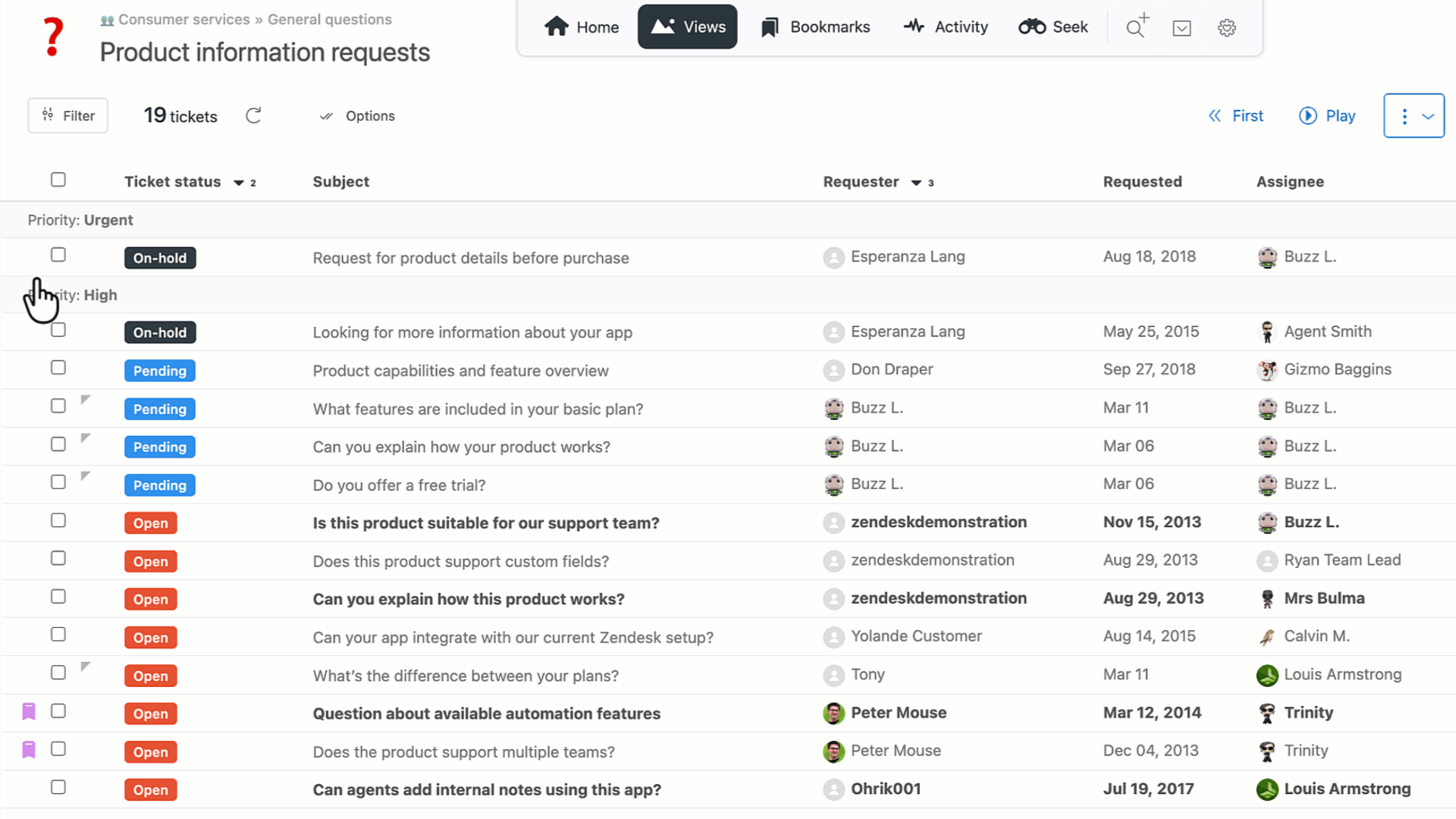This screenshot has width=1456, height=819.
Task: Click the inbox envelope icon in top bar
Action: click(x=1181, y=28)
